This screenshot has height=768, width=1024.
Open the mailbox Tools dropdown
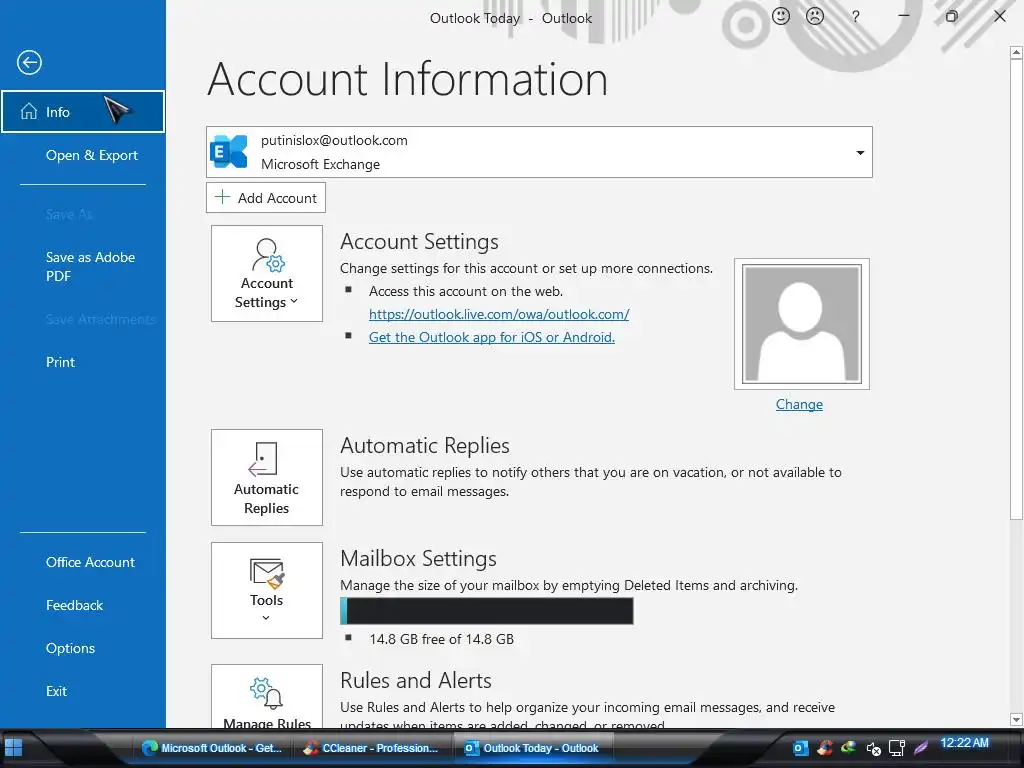point(266,590)
